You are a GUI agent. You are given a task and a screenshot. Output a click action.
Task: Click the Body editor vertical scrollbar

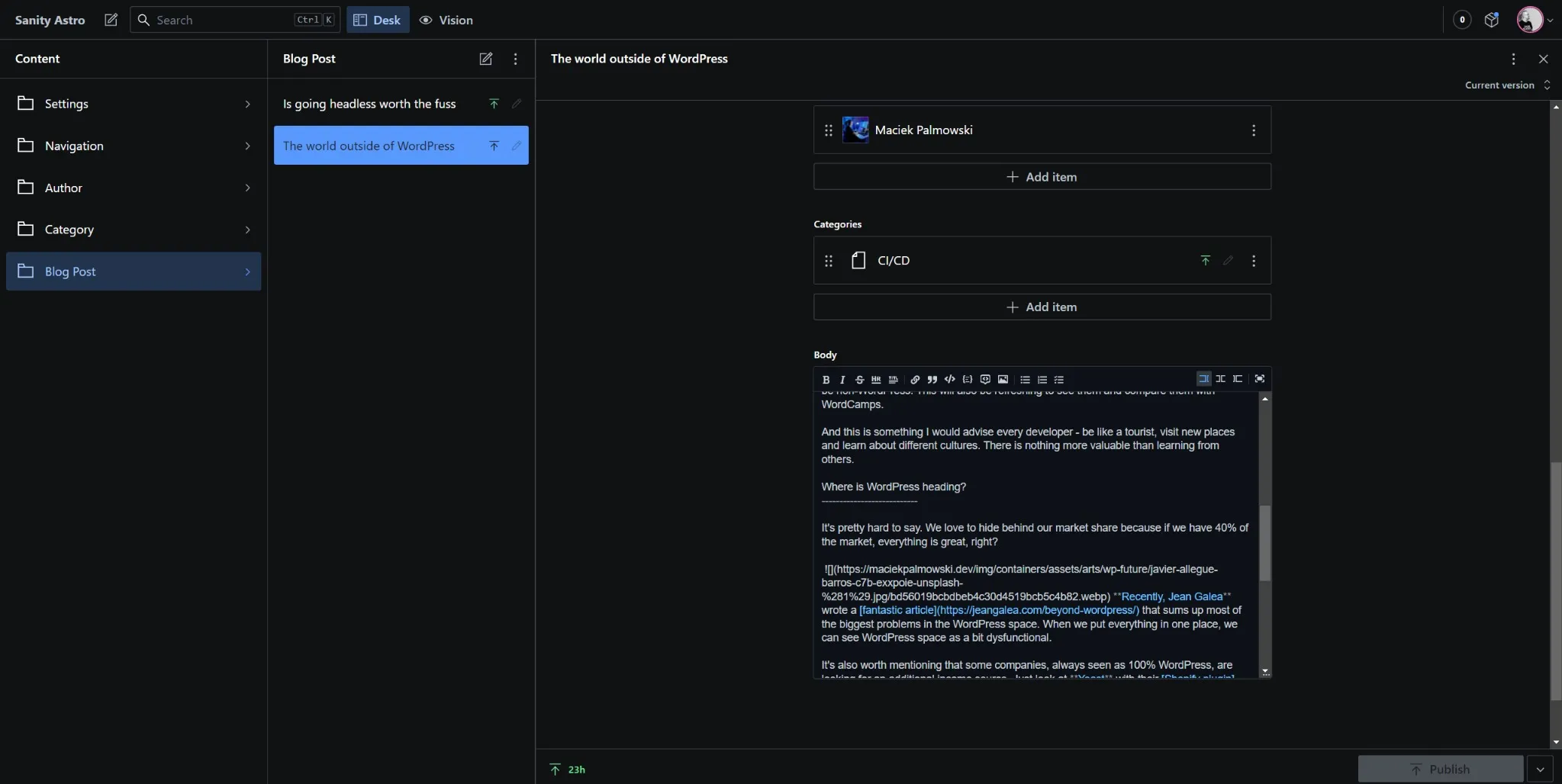tap(1264, 541)
